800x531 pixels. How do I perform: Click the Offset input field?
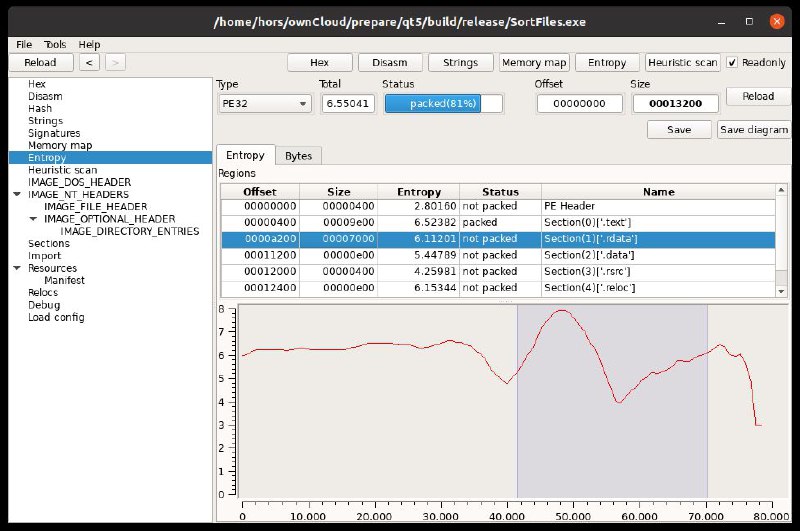tap(580, 104)
